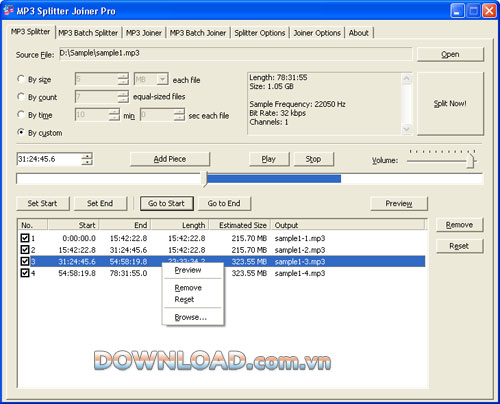Click the Go to Start button

click(166, 203)
